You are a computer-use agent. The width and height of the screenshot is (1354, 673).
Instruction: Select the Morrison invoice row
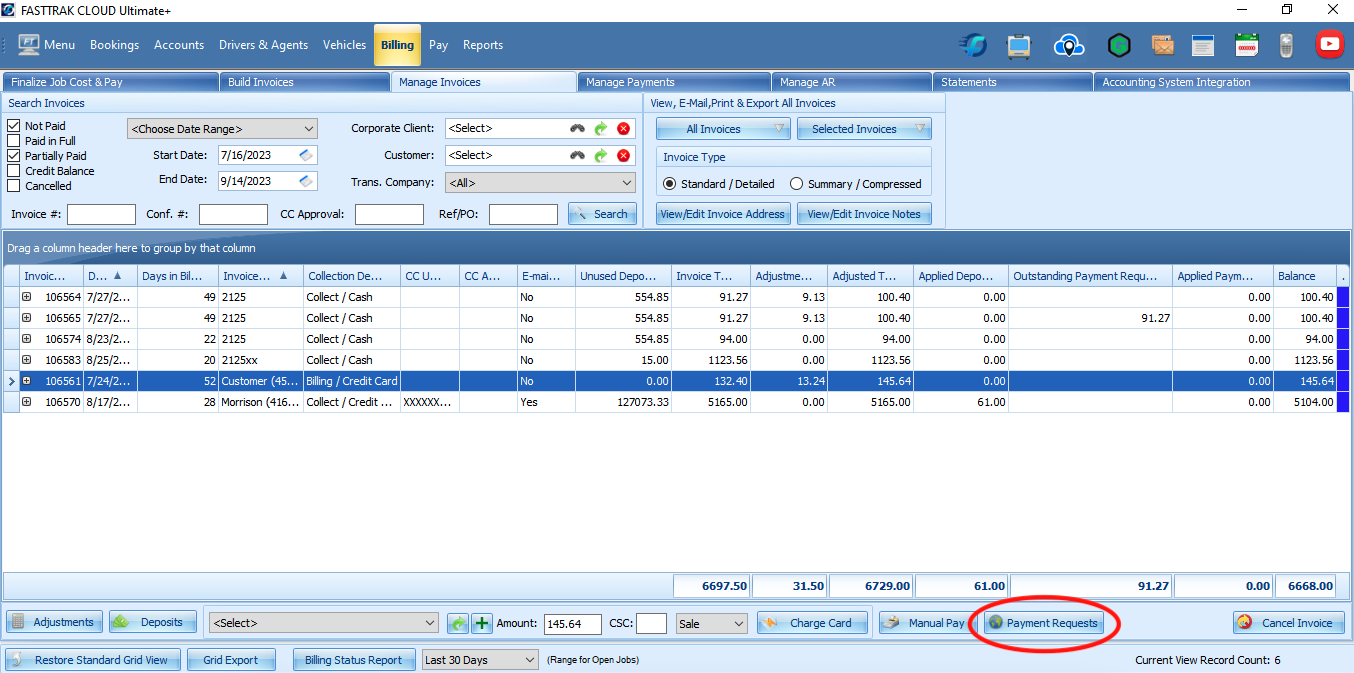click(x=670, y=402)
